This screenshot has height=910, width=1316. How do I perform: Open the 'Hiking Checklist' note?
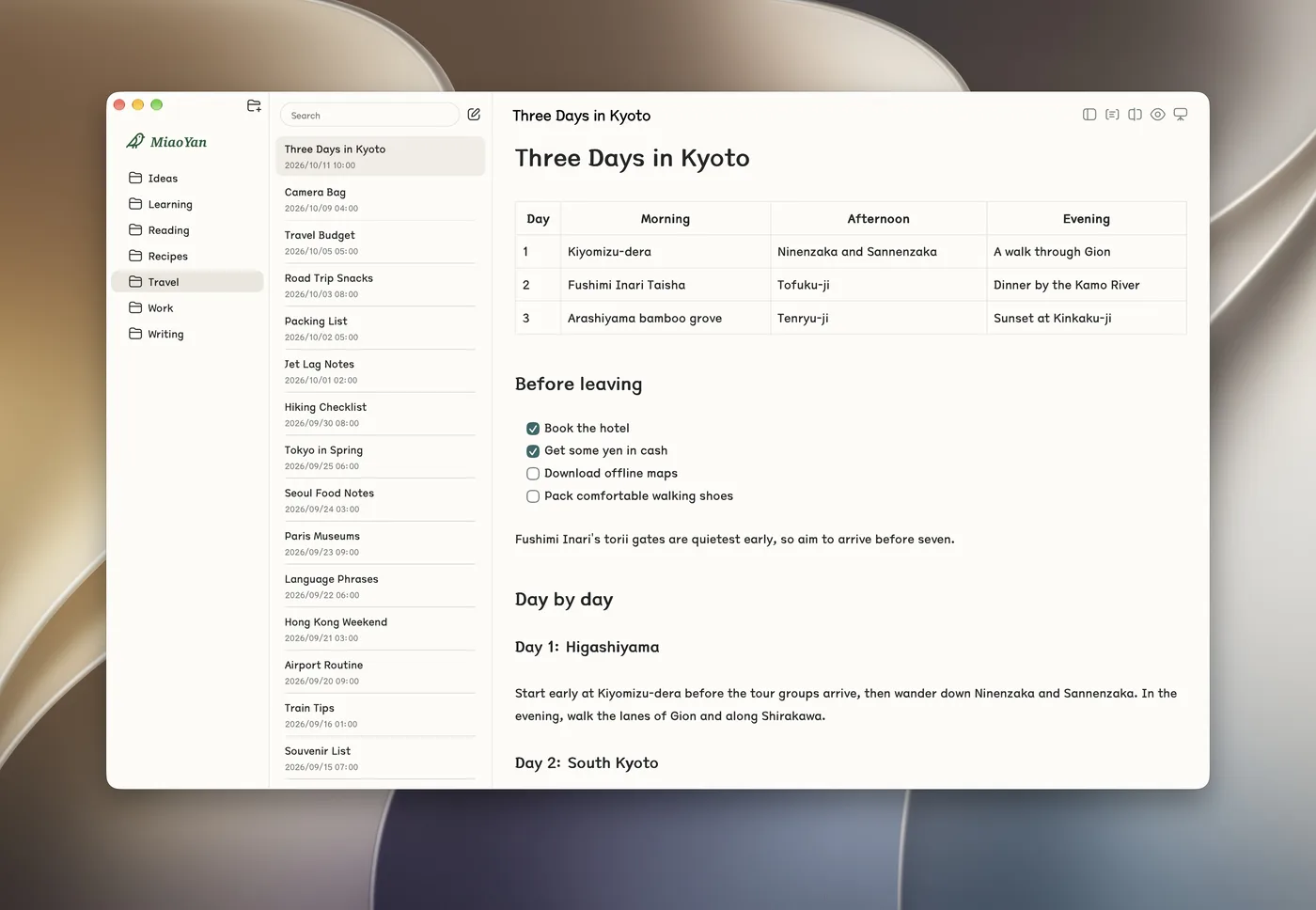[x=380, y=415]
